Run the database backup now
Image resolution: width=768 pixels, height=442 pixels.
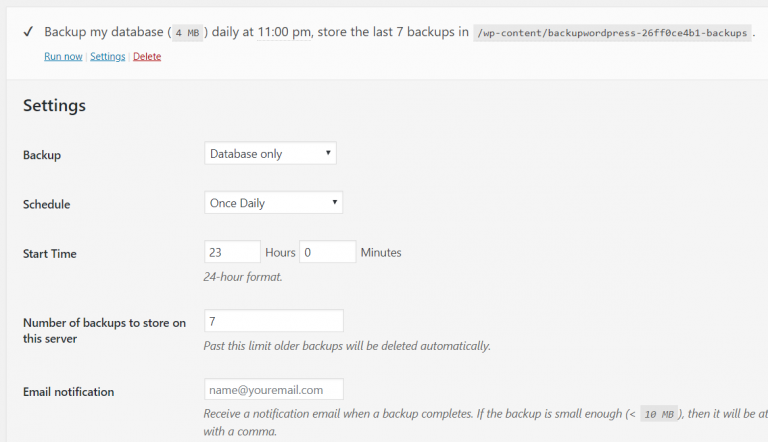[63, 56]
